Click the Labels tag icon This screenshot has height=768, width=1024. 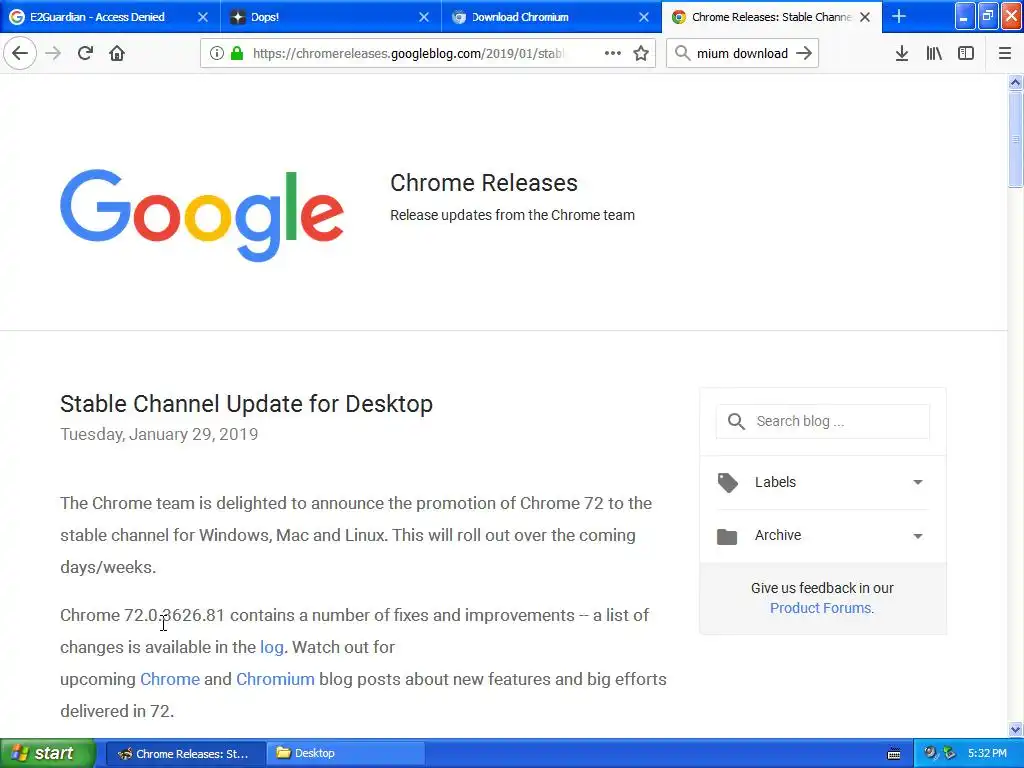728,483
